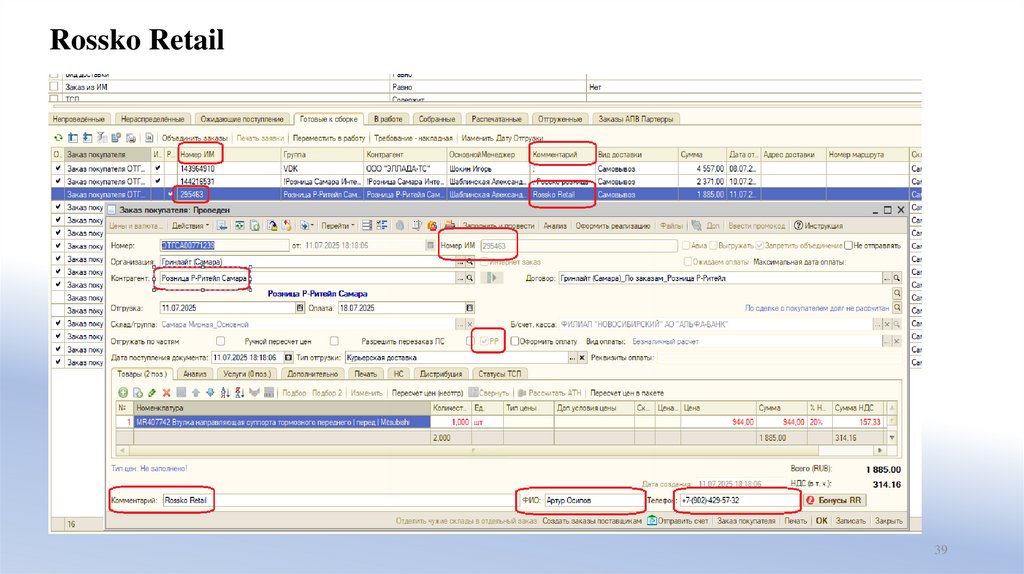Click the green arrow icon next to the Контрагент field

(492, 278)
